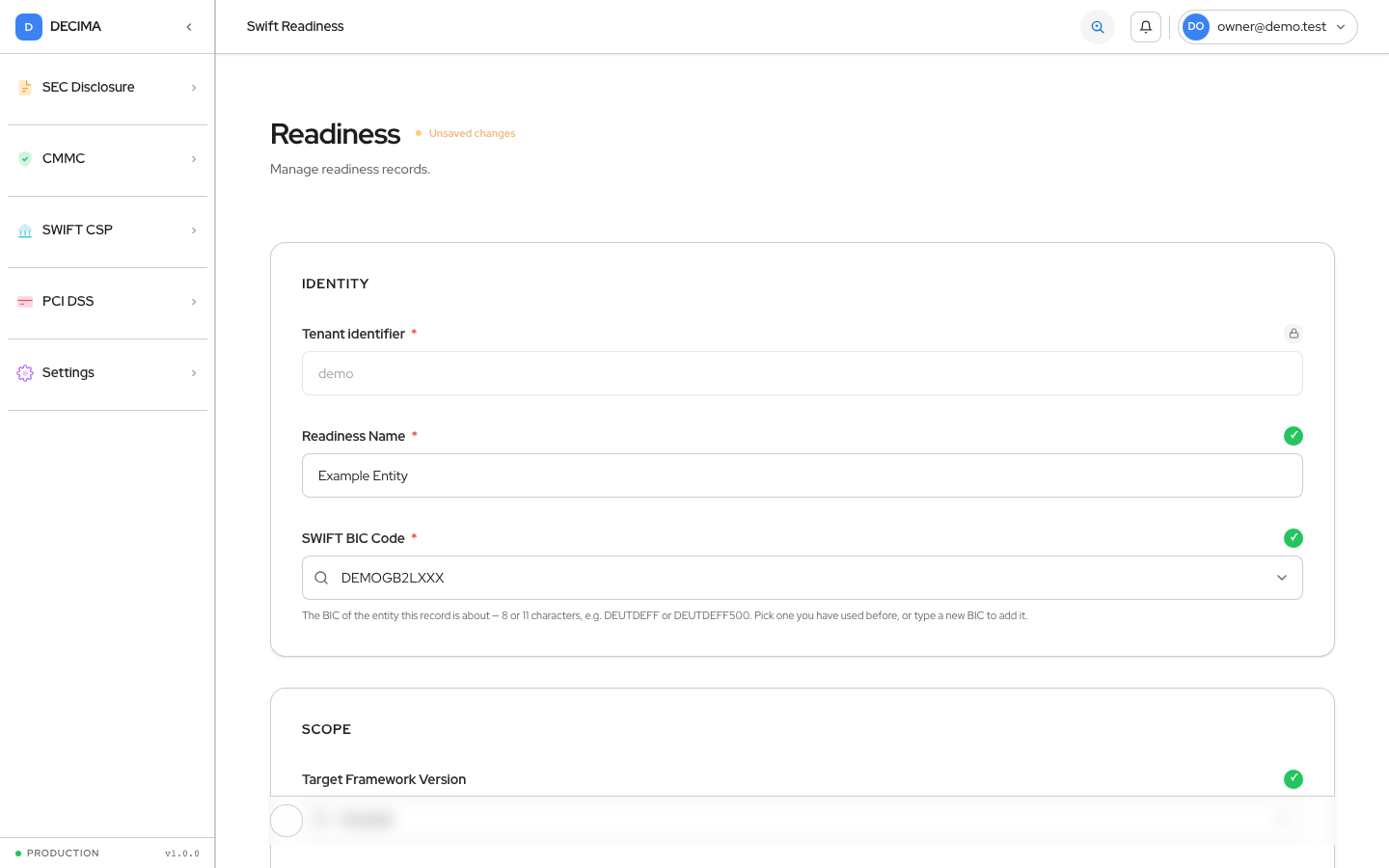Go to SWIFT CSP section
Screen dimensions: 1389x868
108,231
